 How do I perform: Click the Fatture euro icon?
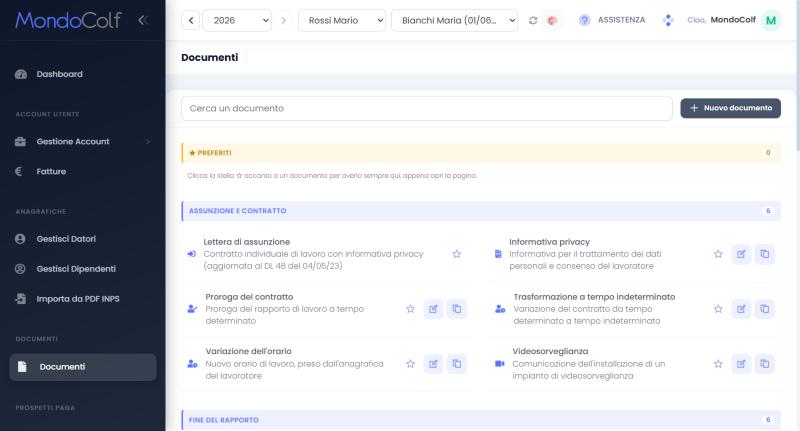[18, 171]
